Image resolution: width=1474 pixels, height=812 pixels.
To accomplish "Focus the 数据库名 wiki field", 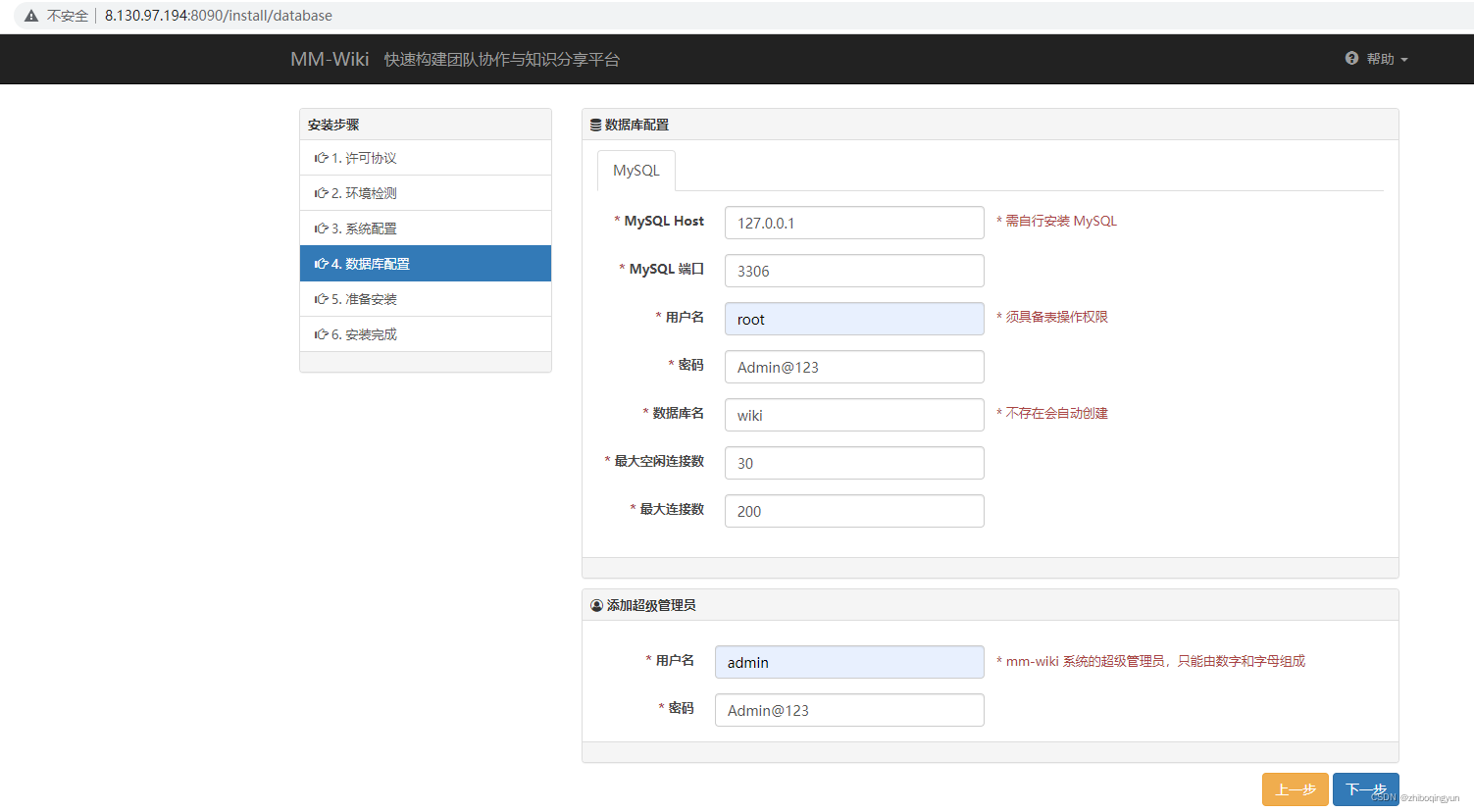I will coord(854,415).
